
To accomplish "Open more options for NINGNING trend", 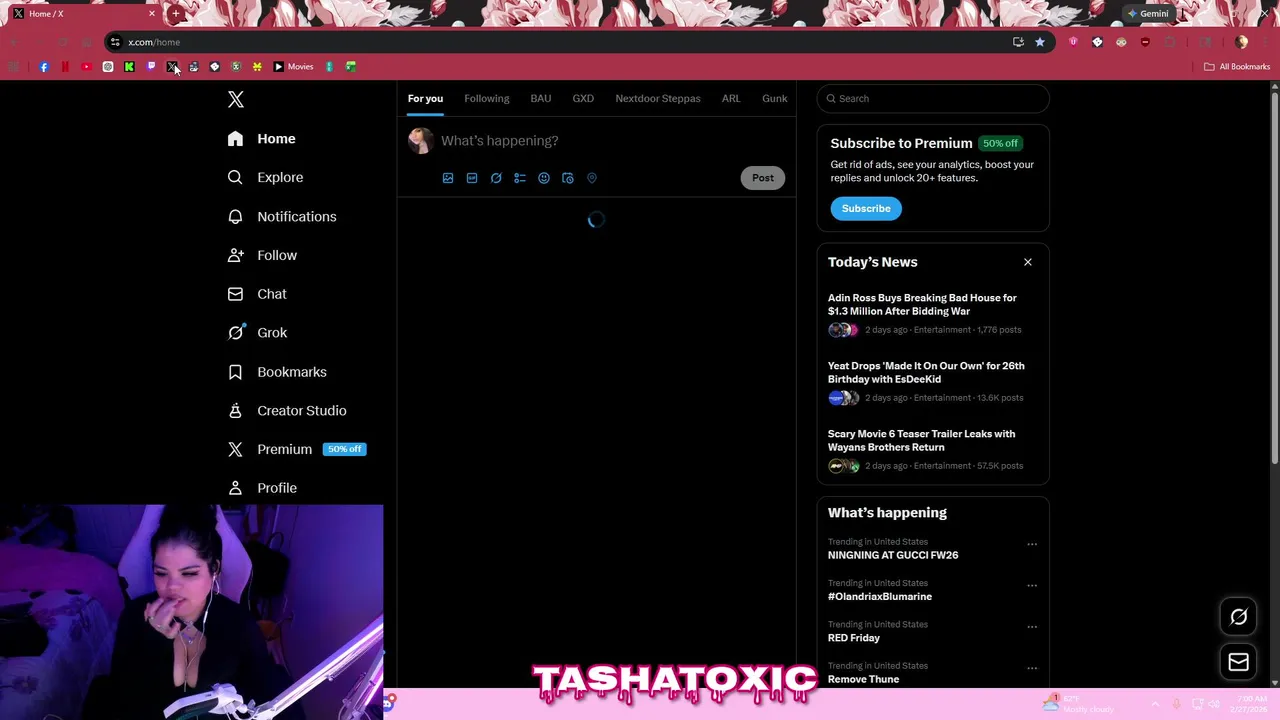I will coord(1032,545).
